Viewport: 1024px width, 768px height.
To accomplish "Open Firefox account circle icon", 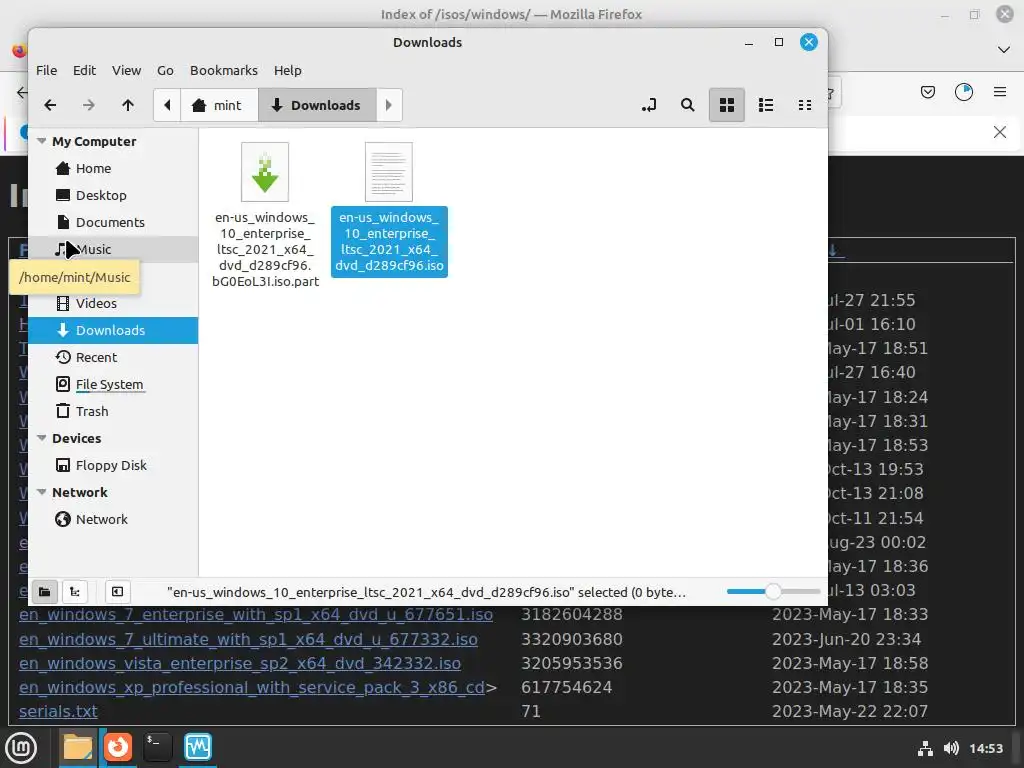I will [964, 92].
